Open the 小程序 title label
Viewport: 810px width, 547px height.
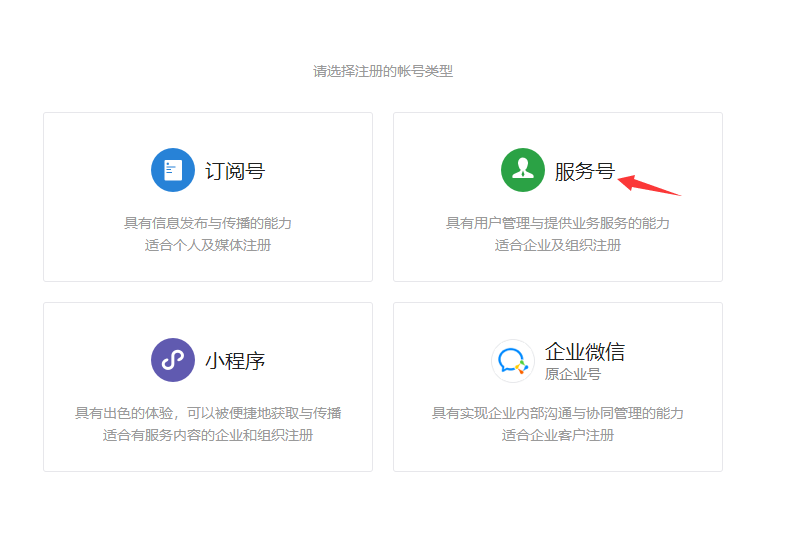click(235, 361)
